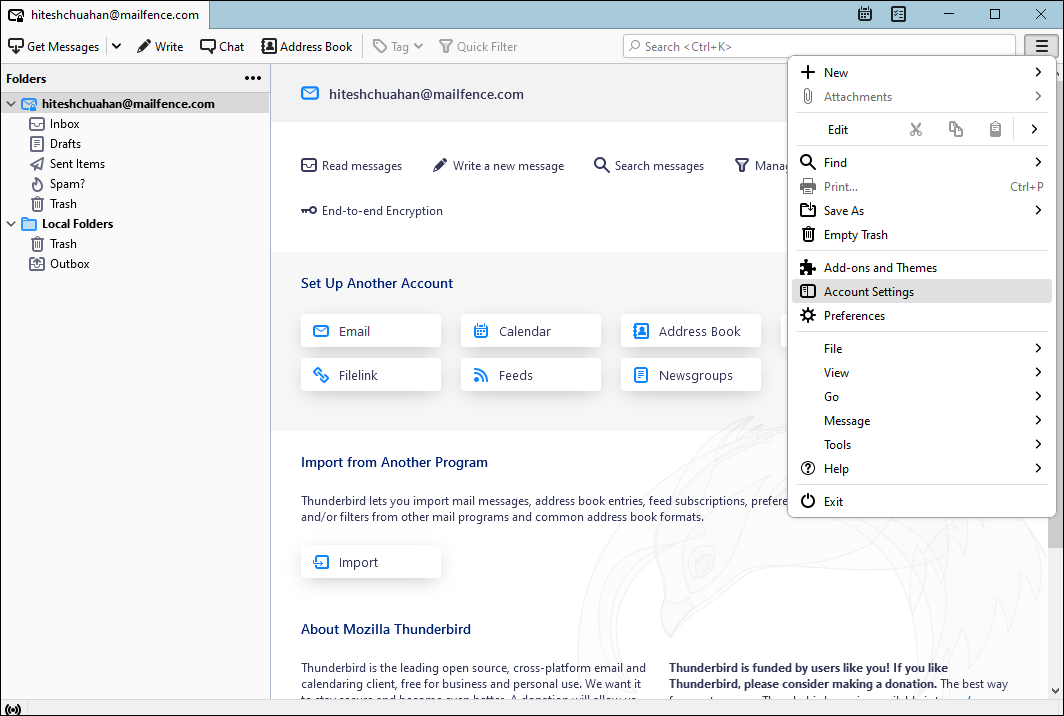The width and height of the screenshot is (1064, 716).
Task: Click the Paste icon in Edit row
Action: (x=995, y=129)
